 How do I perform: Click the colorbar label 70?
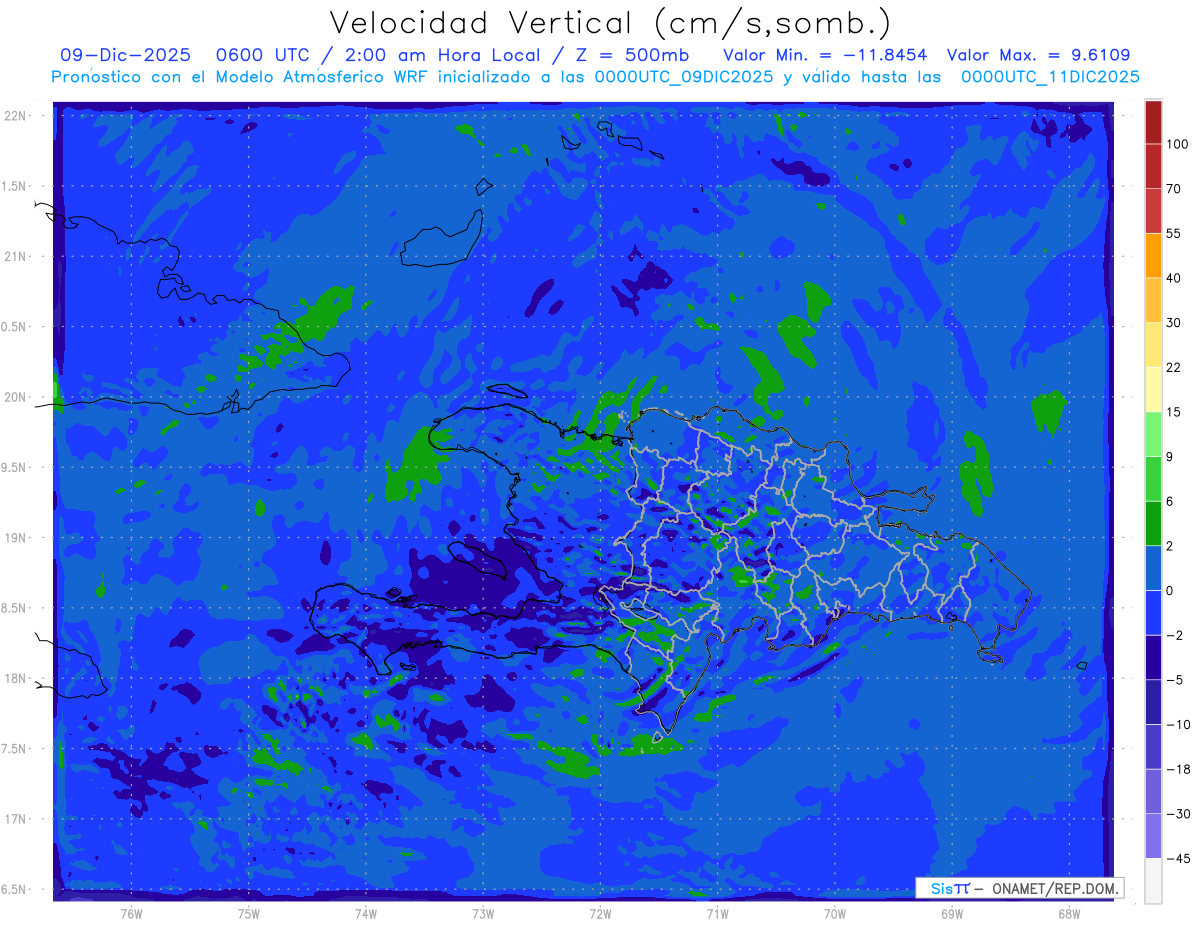tap(1174, 189)
